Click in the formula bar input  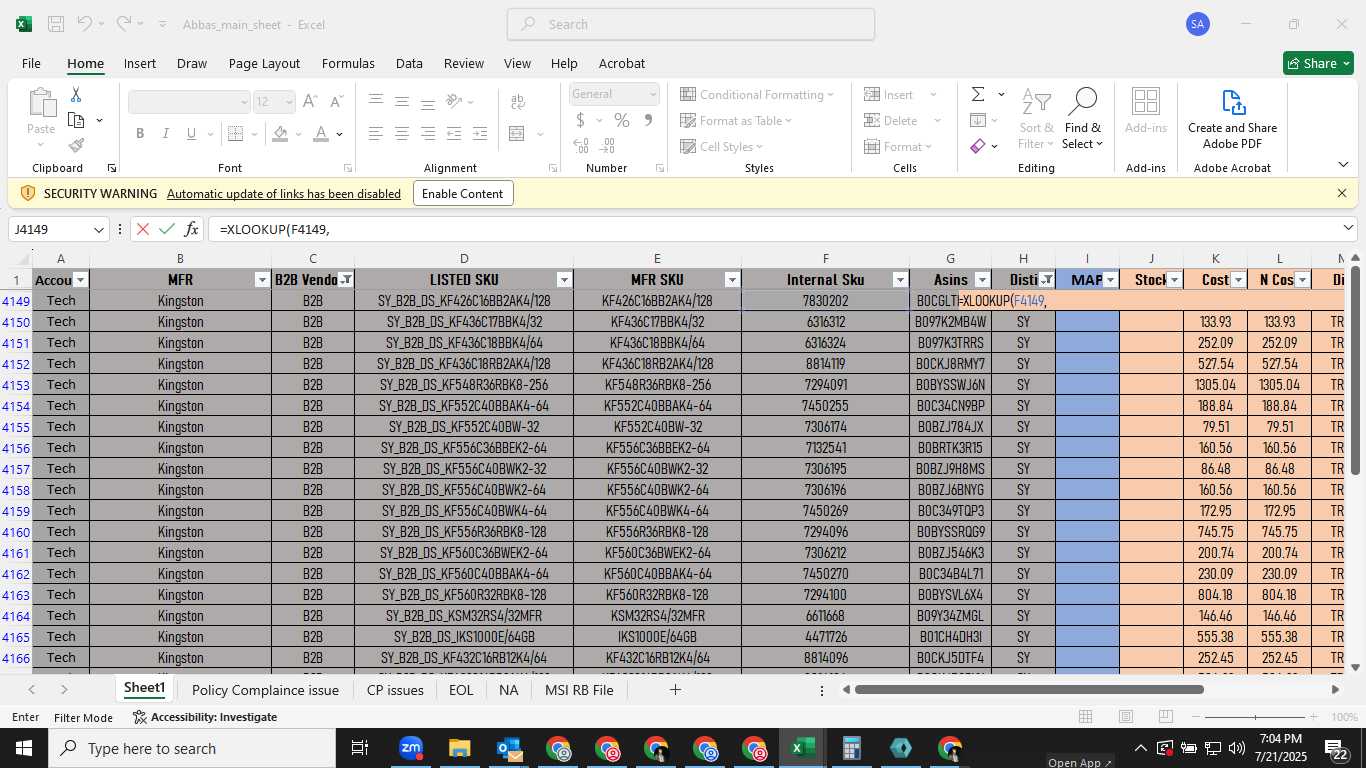coord(775,229)
